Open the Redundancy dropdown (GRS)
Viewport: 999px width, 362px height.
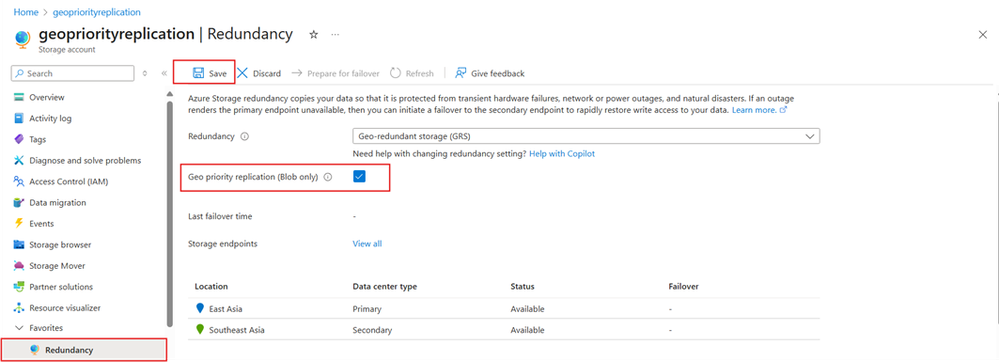[x=586, y=136]
